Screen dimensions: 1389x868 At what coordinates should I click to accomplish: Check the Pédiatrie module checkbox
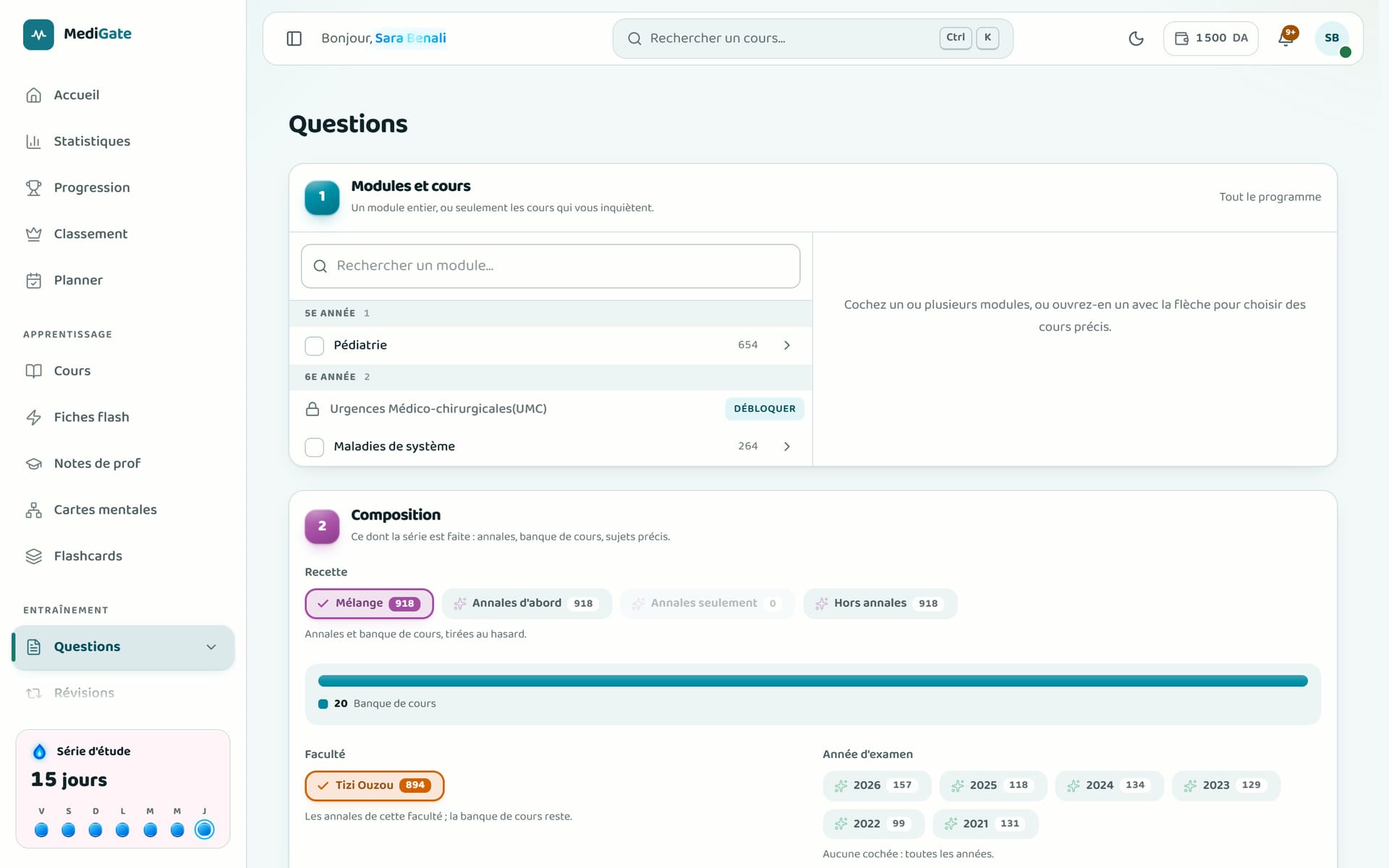click(314, 346)
